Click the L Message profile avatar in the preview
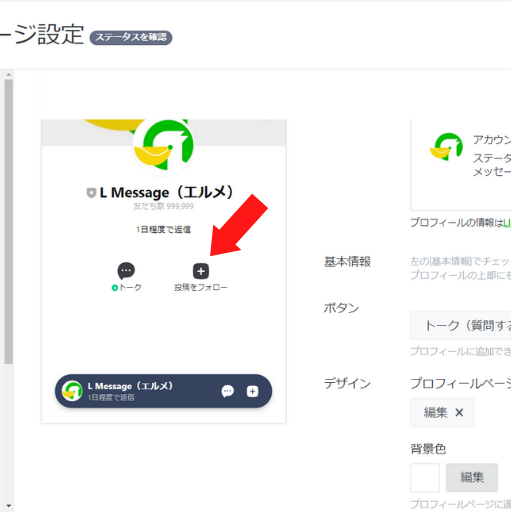The width and height of the screenshot is (512, 512). pos(163,146)
